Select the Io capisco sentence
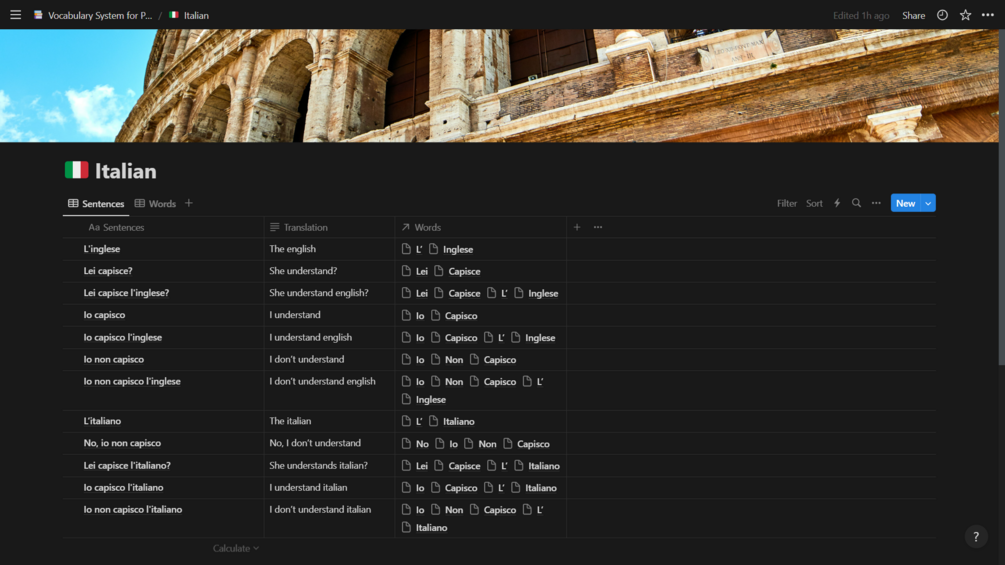 click(104, 315)
